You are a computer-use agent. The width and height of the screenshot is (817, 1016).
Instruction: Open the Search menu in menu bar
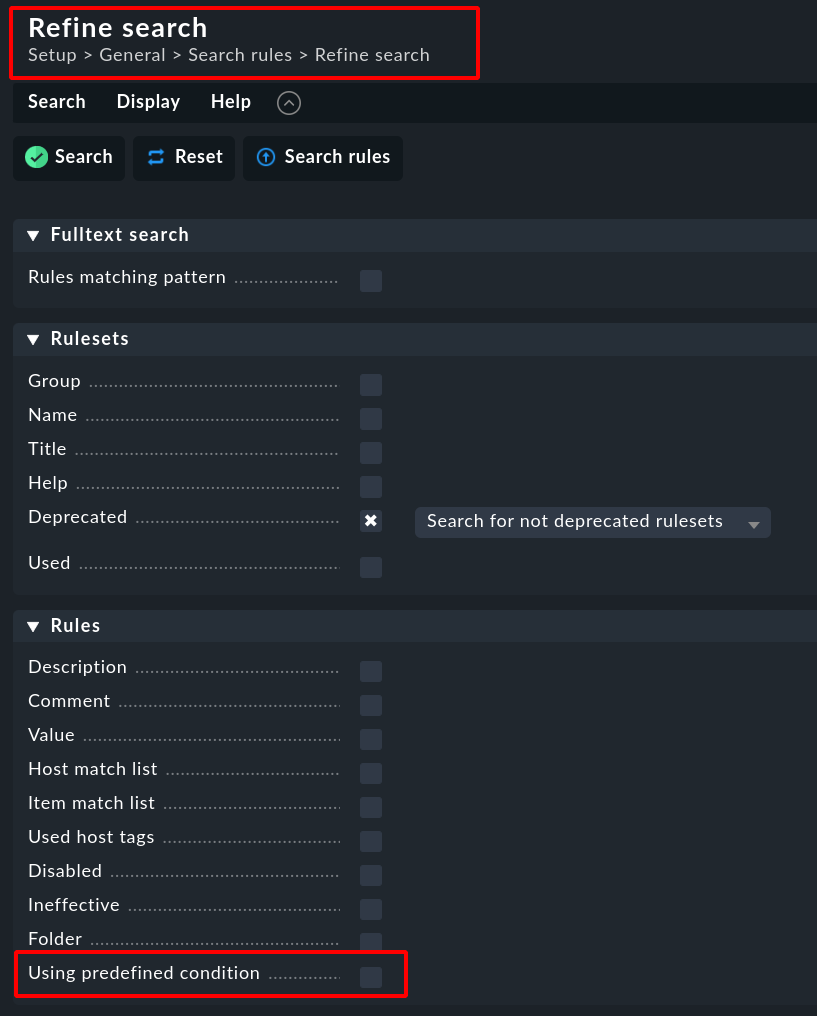(x=56, y=102)
